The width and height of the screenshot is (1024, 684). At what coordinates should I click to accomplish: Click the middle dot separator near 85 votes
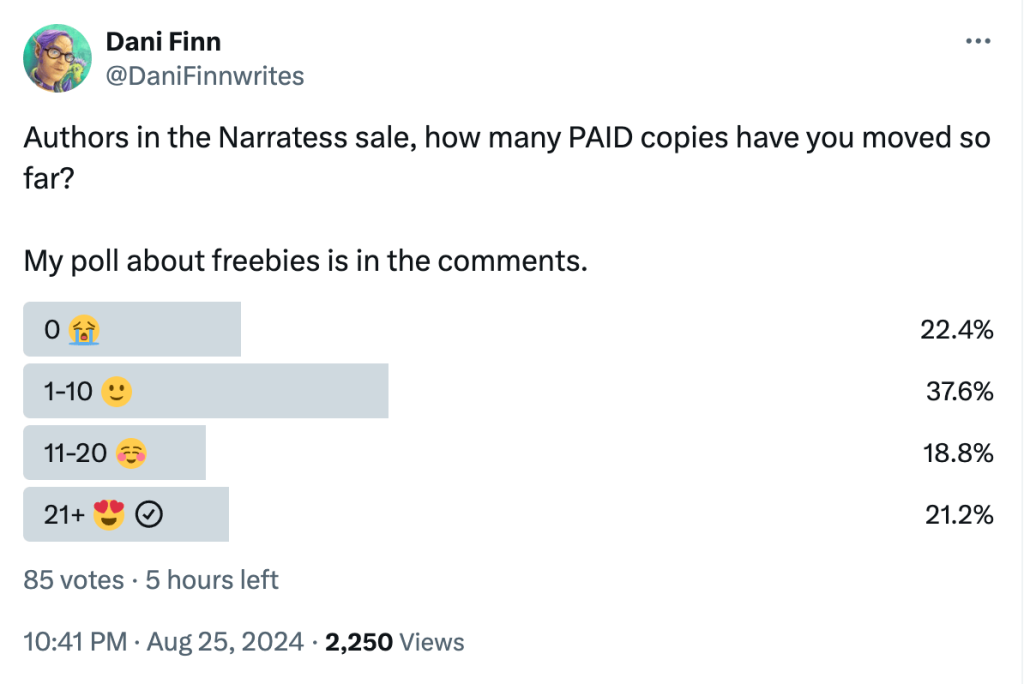pyautogui.click(x=135, y=579)
